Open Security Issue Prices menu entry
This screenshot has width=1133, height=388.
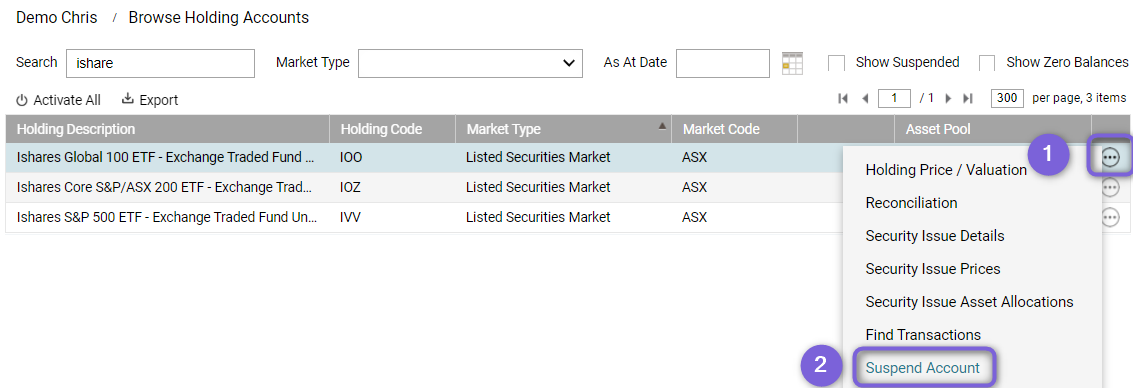click(933, 269)
